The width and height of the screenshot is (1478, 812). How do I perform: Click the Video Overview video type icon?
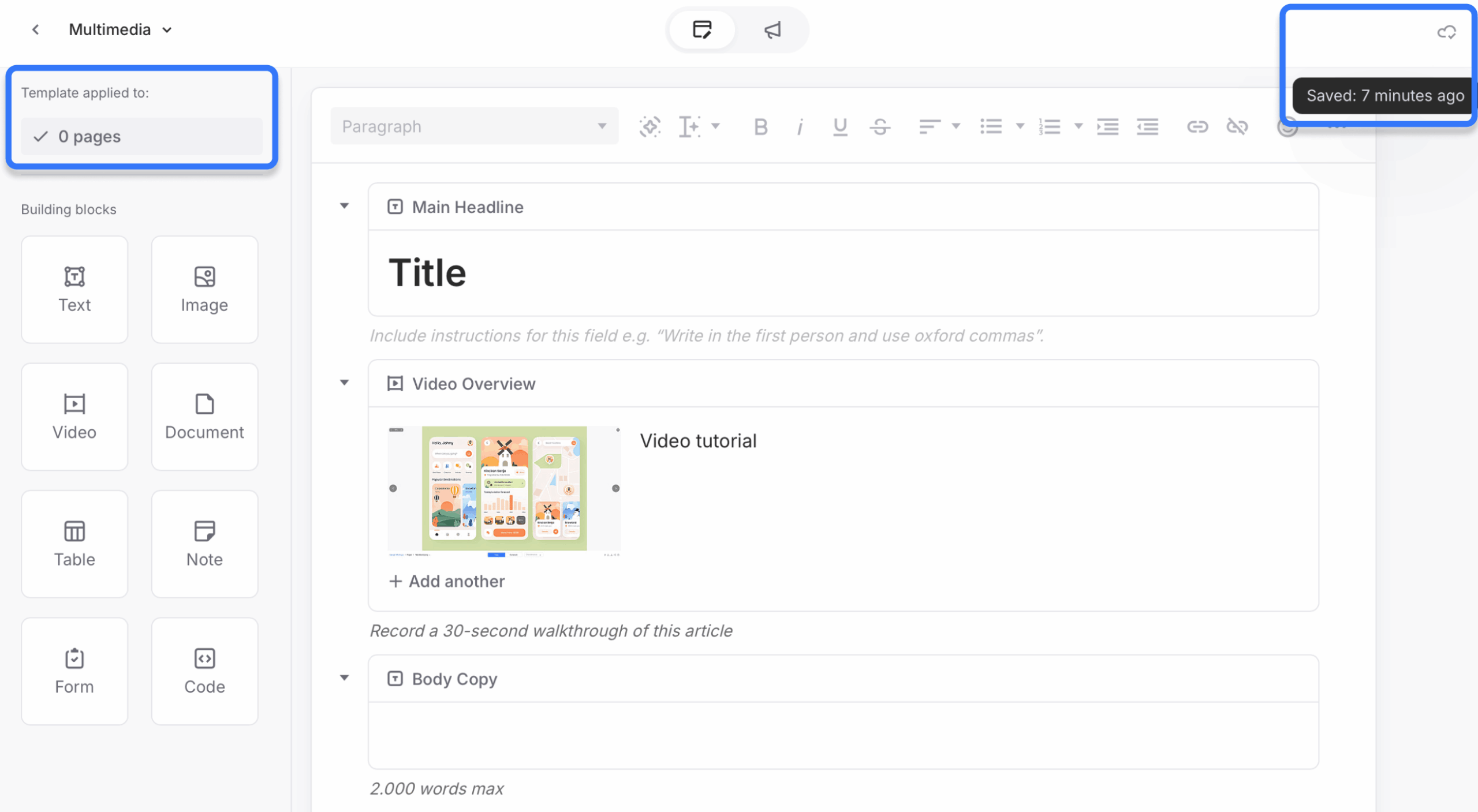coord(395,383)
